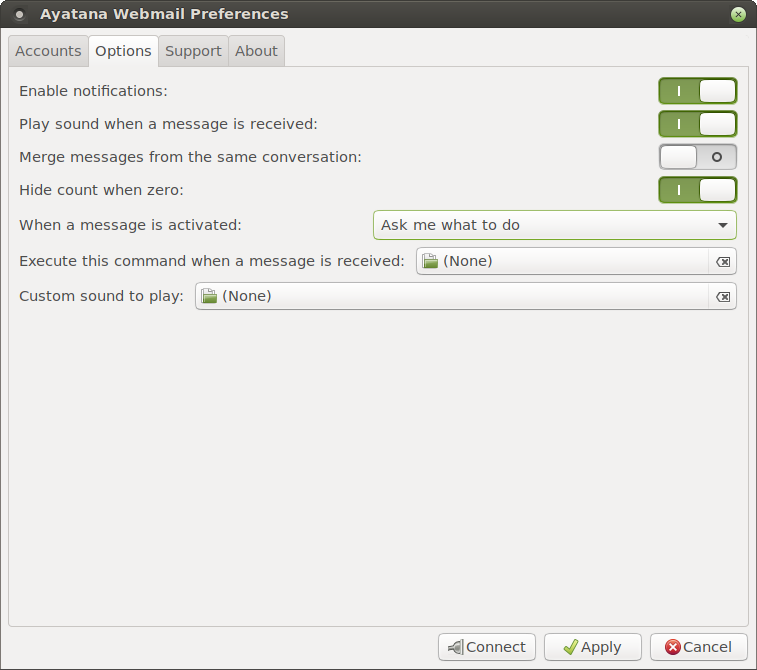Switch to the Accounts tab
Viewport: 757px width, 670px height.
[48, 51]
